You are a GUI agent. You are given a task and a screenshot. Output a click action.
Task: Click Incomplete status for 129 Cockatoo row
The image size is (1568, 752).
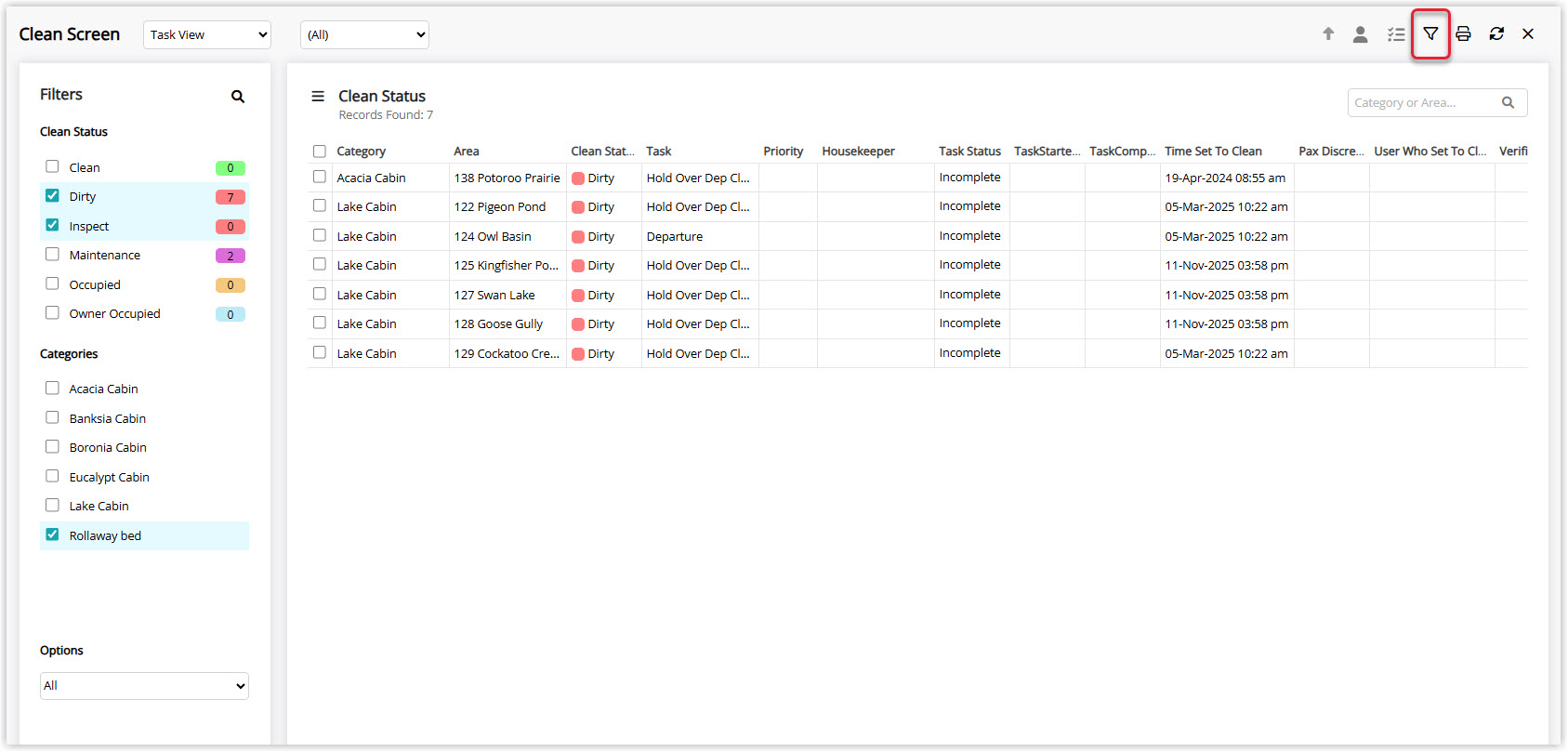[969, 353]
